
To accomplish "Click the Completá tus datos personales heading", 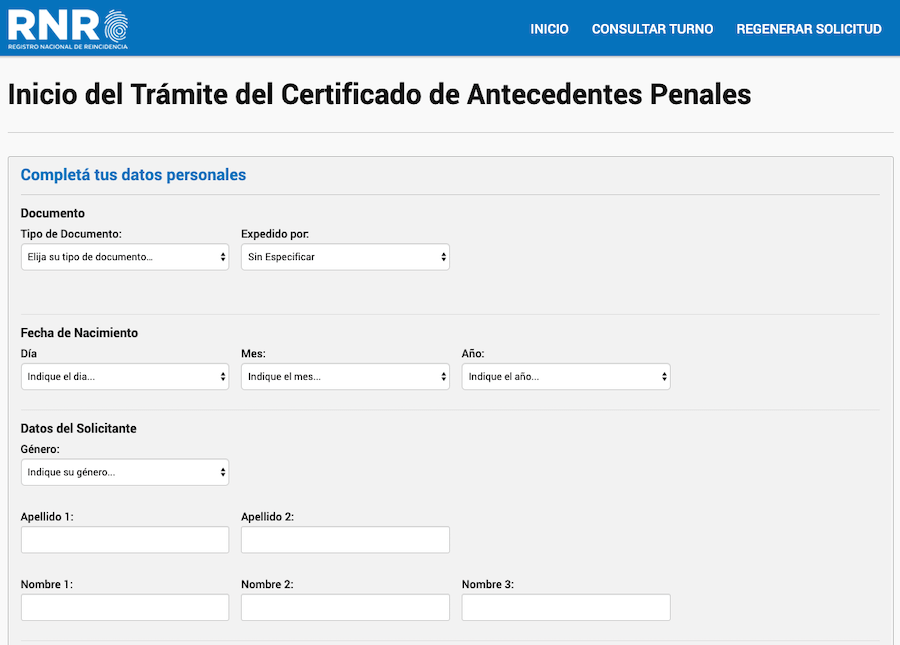I will pos(132,174).
